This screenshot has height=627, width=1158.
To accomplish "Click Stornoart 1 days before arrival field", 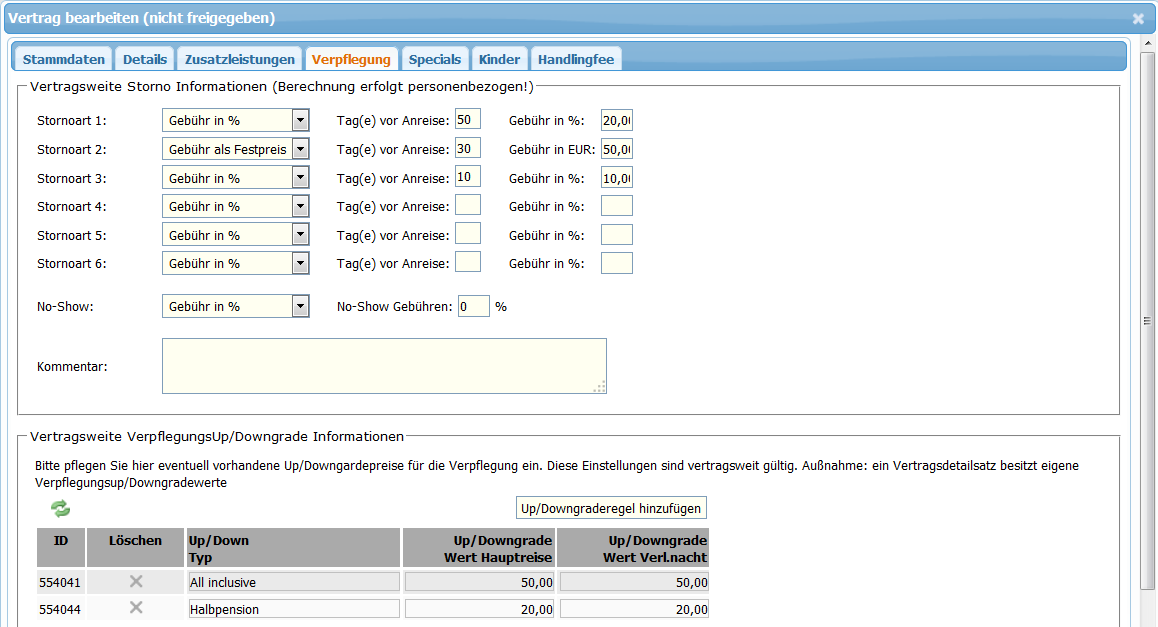I will [467, 120].
